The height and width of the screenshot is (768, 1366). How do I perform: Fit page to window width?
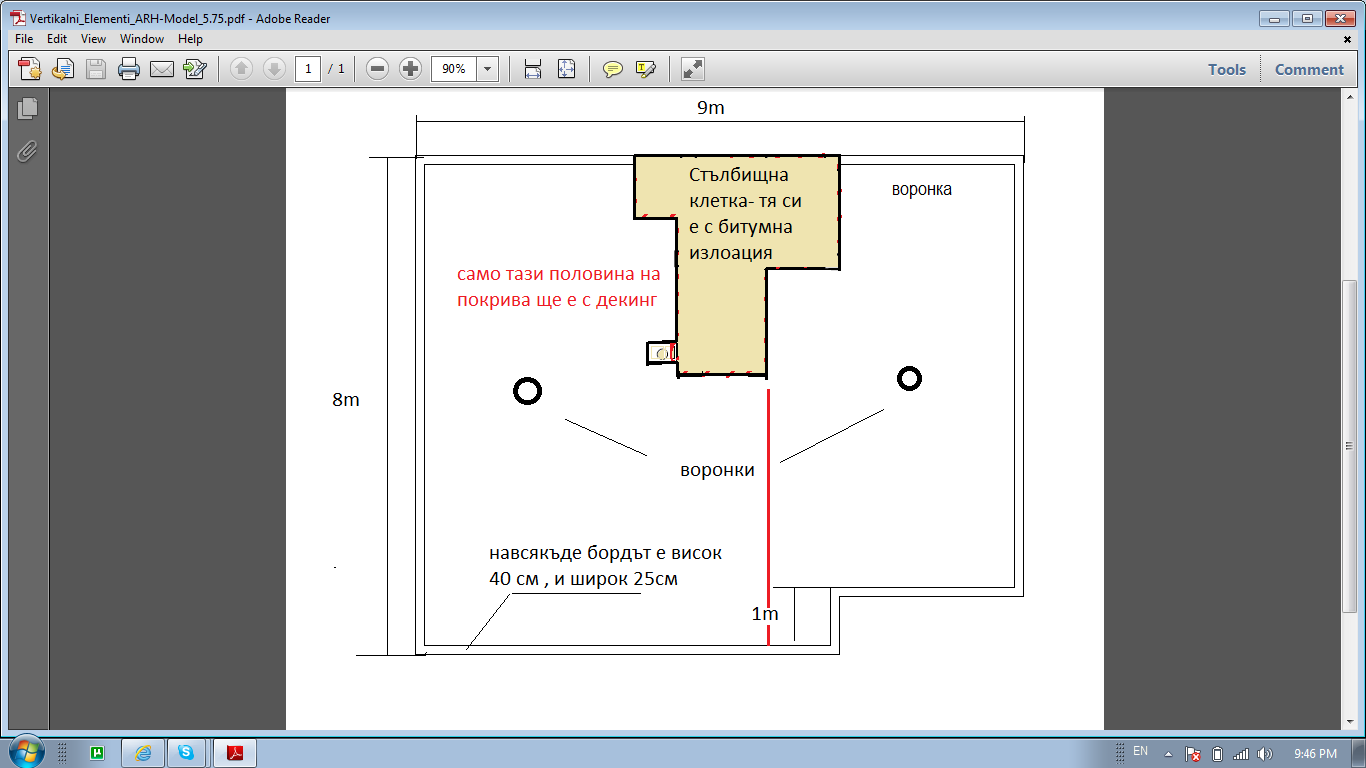tap(533, 69)
